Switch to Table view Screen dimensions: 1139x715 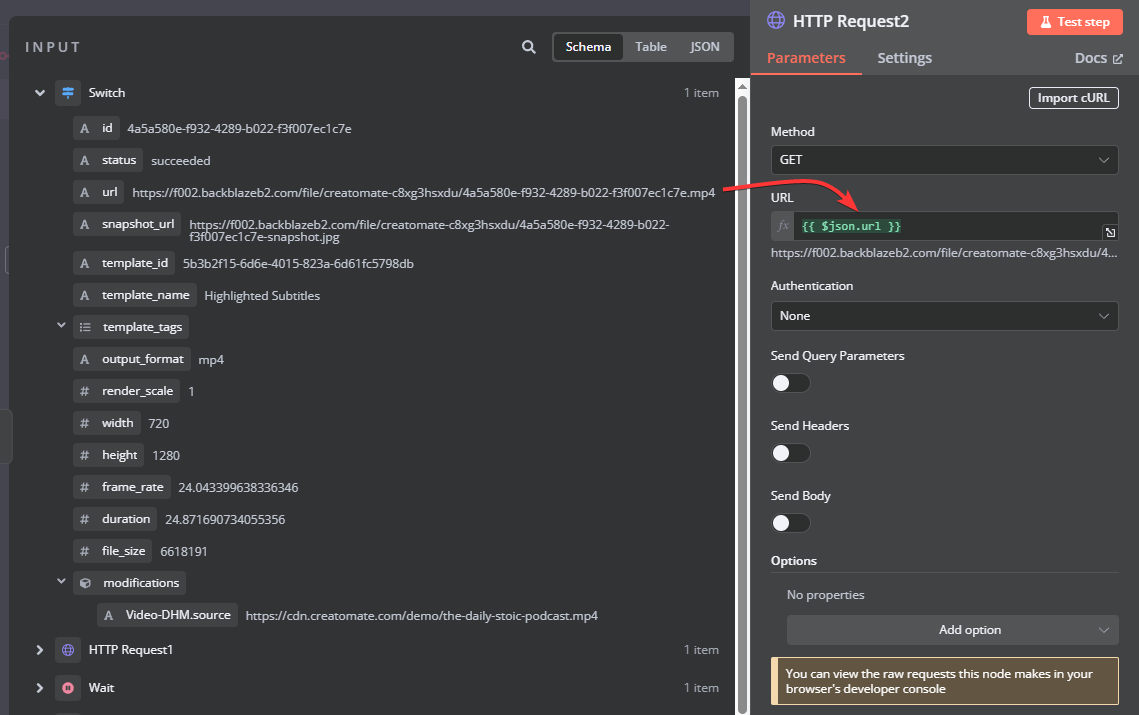coord(651,47)
